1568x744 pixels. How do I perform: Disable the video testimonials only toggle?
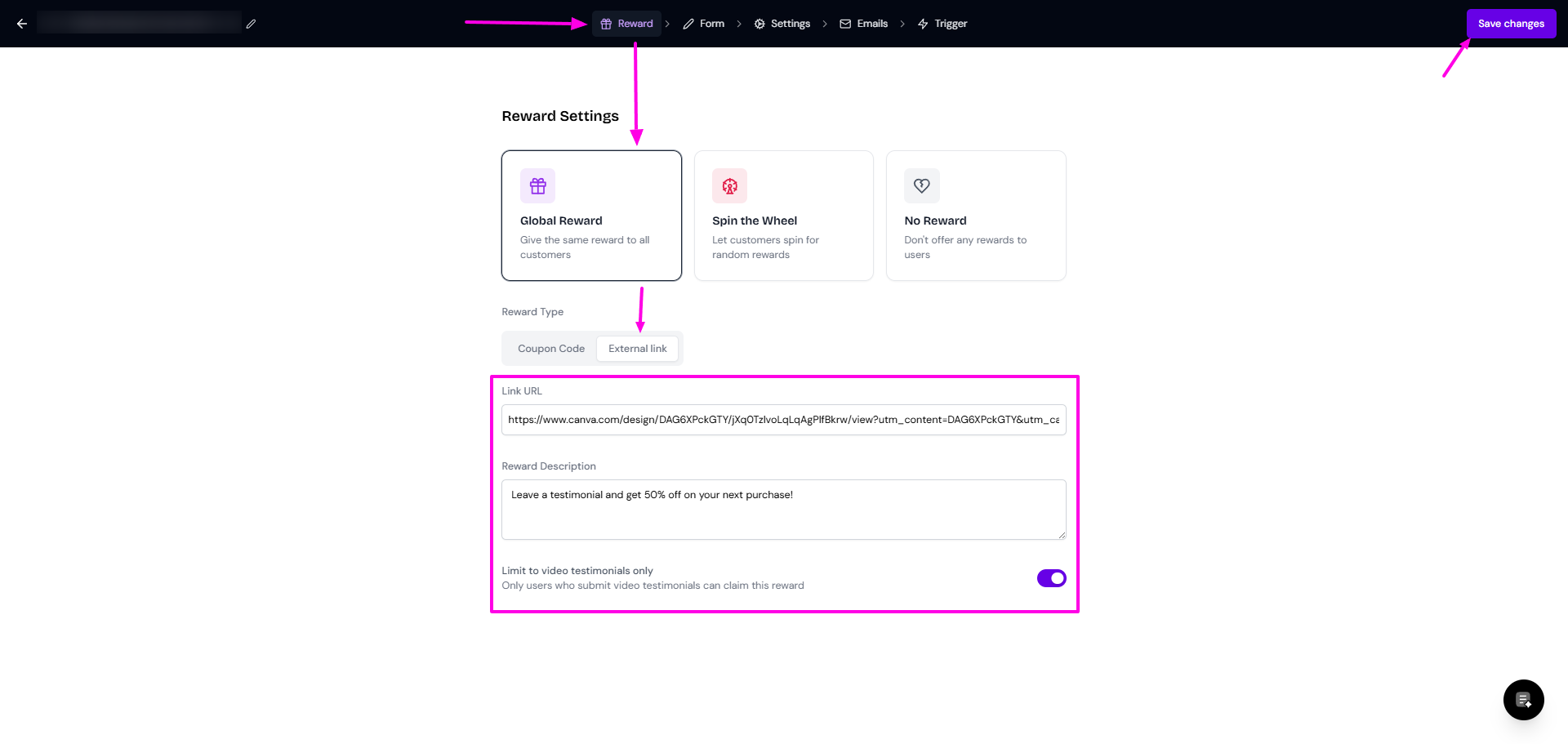point(1051,578)
